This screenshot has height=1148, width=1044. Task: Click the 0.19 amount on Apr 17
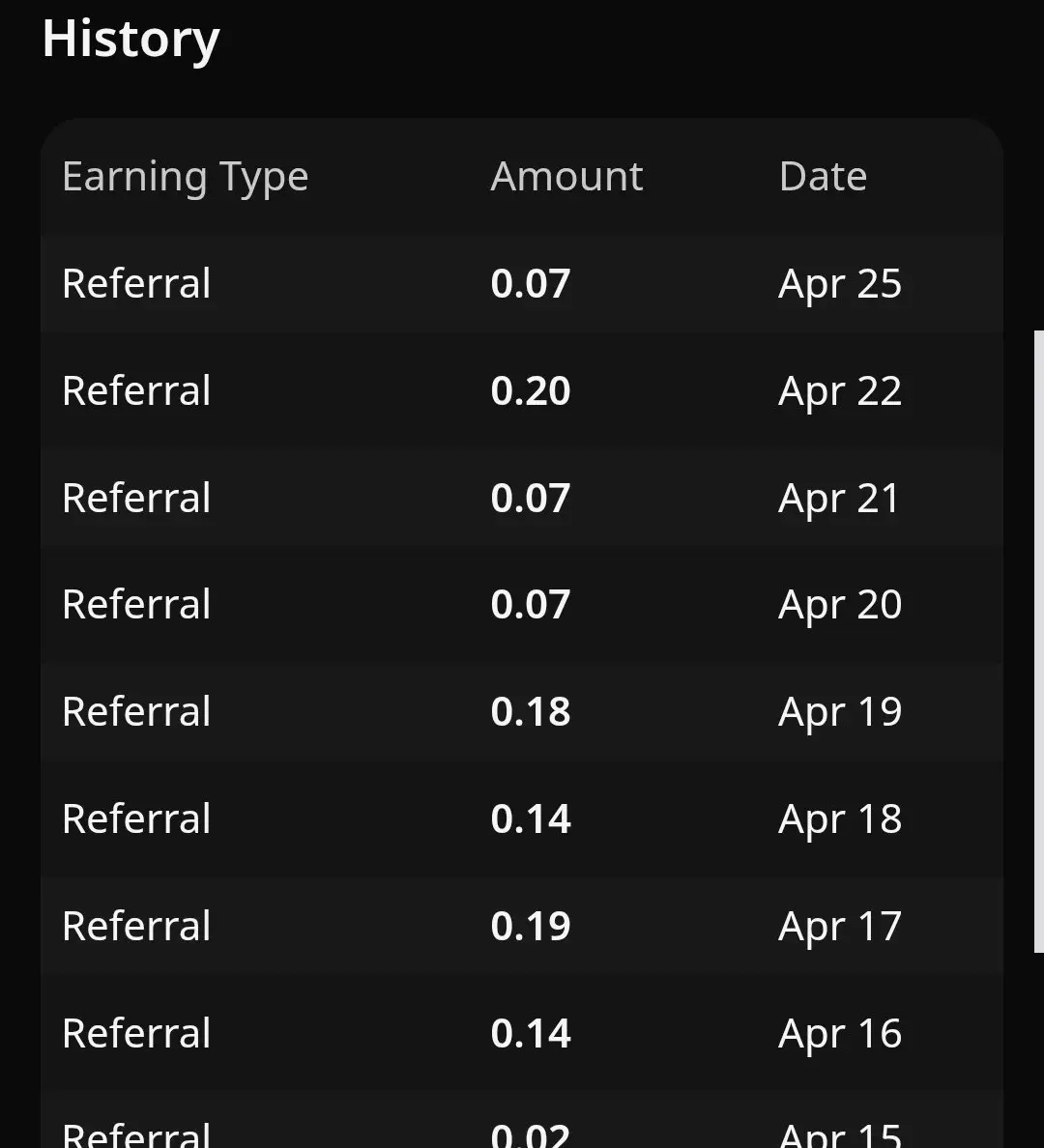(531, 927)
